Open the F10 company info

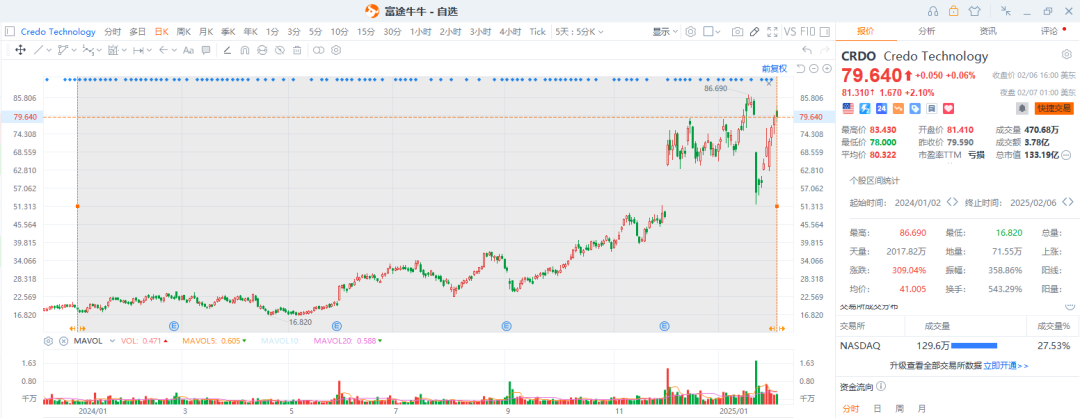pos(808,32)
